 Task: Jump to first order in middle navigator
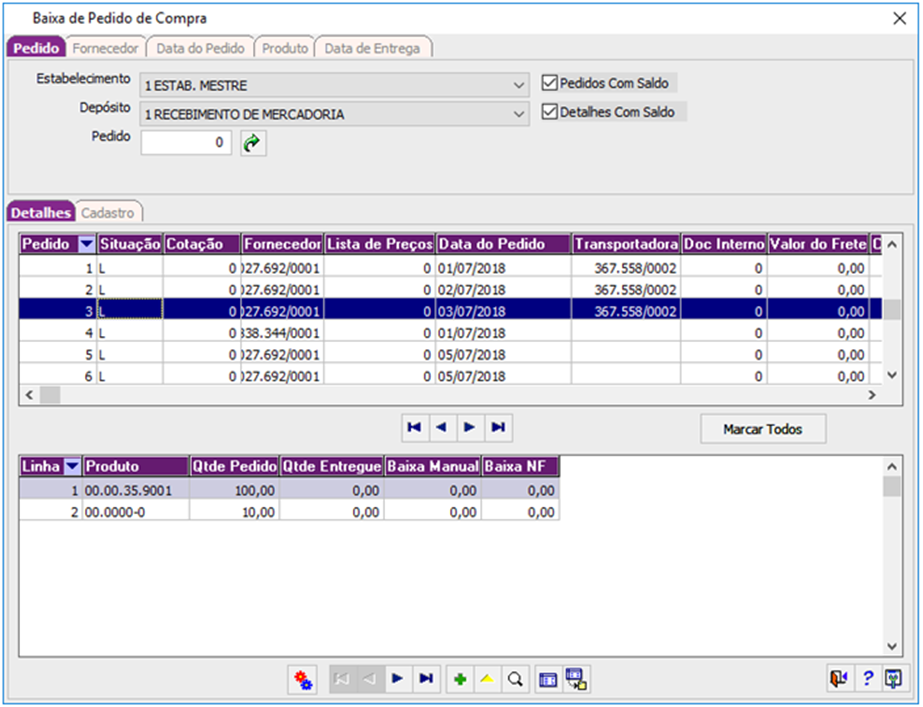click(x=415, y=428)
